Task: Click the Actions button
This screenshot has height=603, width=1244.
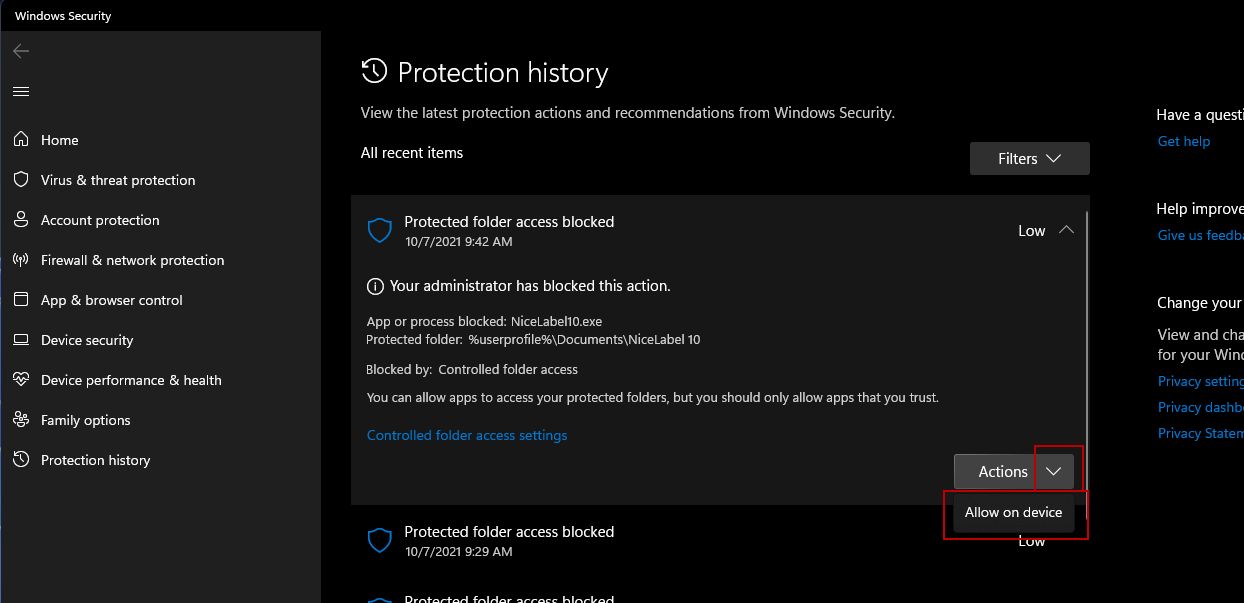Action: (1002, 471)
